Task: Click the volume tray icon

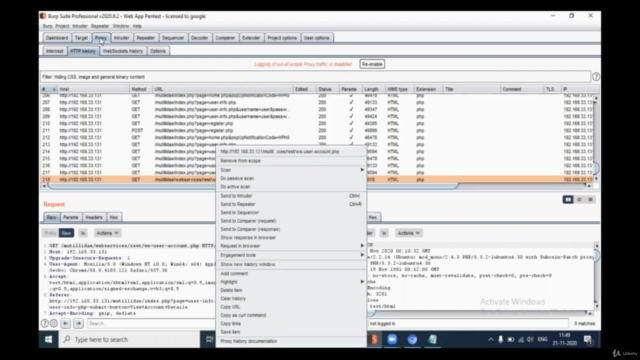Action: tap(530, 339)
